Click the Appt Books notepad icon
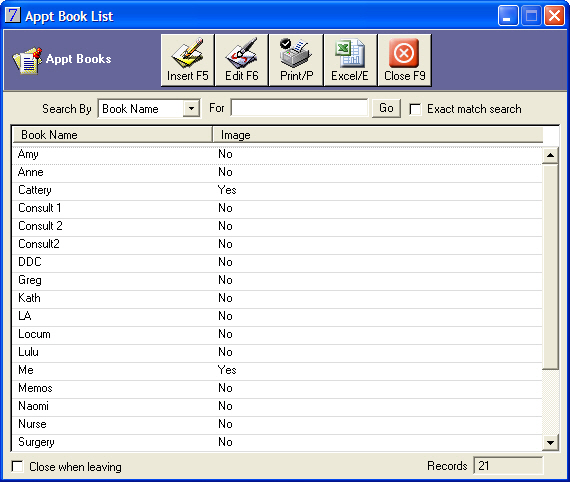This screenshot has height=482, width=570. pos(27,61)
